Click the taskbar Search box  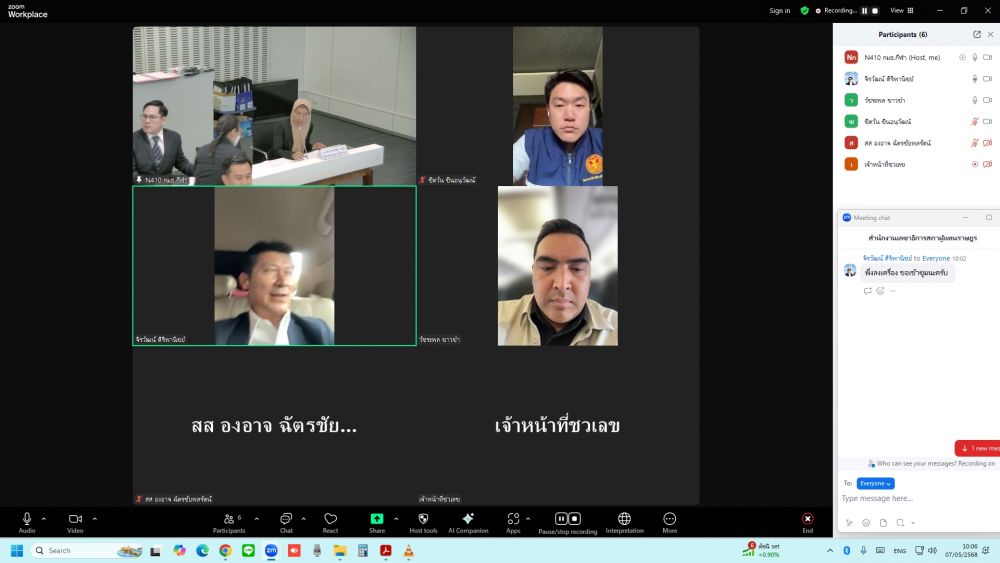click(x=87, y=550)
